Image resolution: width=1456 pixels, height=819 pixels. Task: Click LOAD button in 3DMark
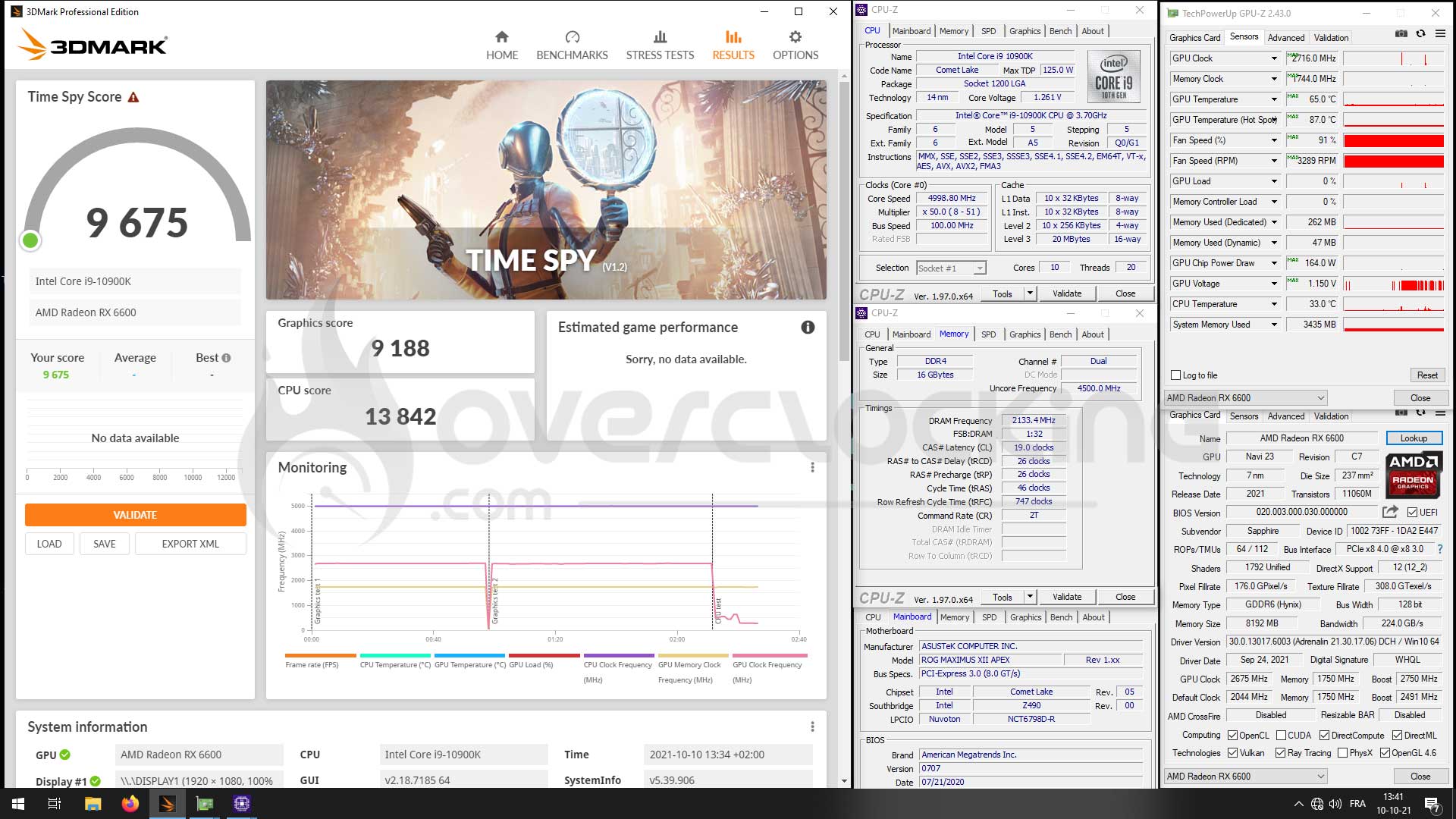[x=49, y=544]
